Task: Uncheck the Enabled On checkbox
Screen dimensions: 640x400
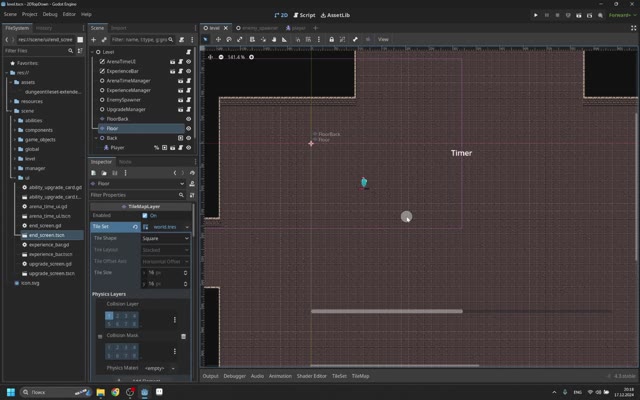Action: [145, 216]
